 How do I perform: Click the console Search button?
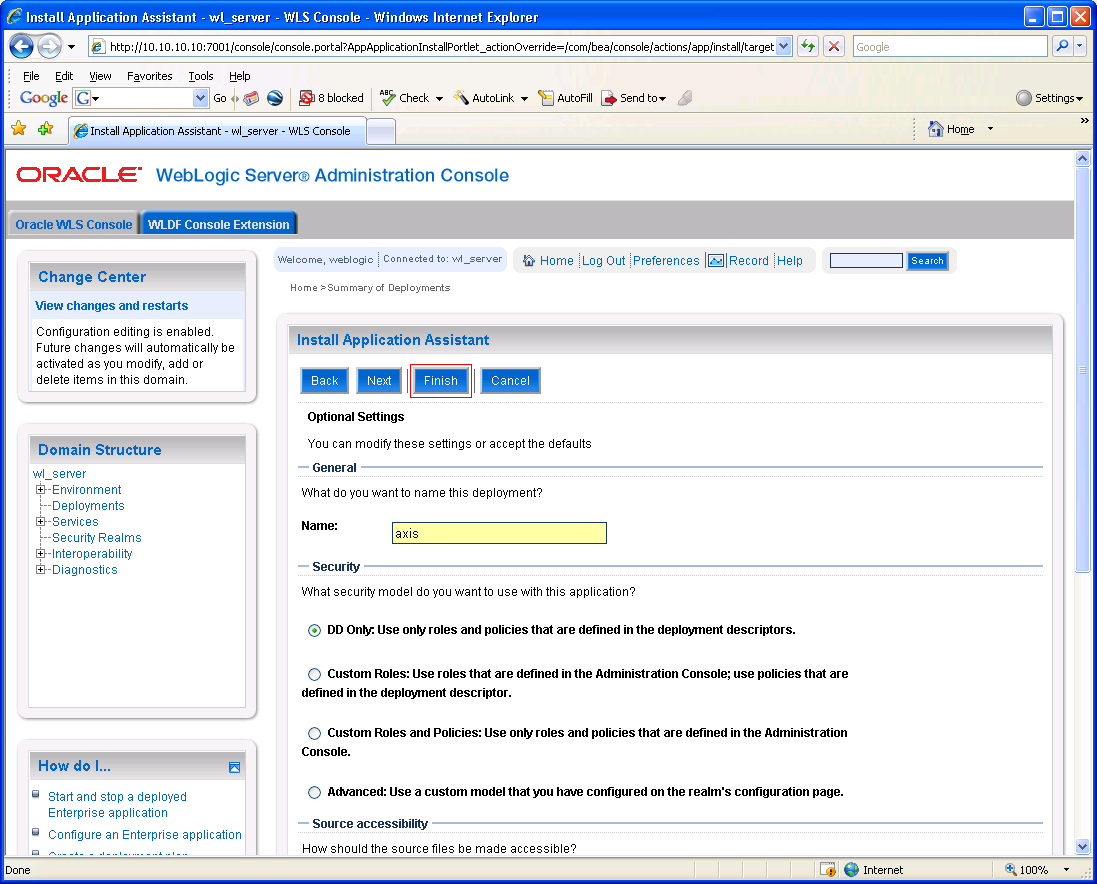pyautogui.click(x=928, y=261)
